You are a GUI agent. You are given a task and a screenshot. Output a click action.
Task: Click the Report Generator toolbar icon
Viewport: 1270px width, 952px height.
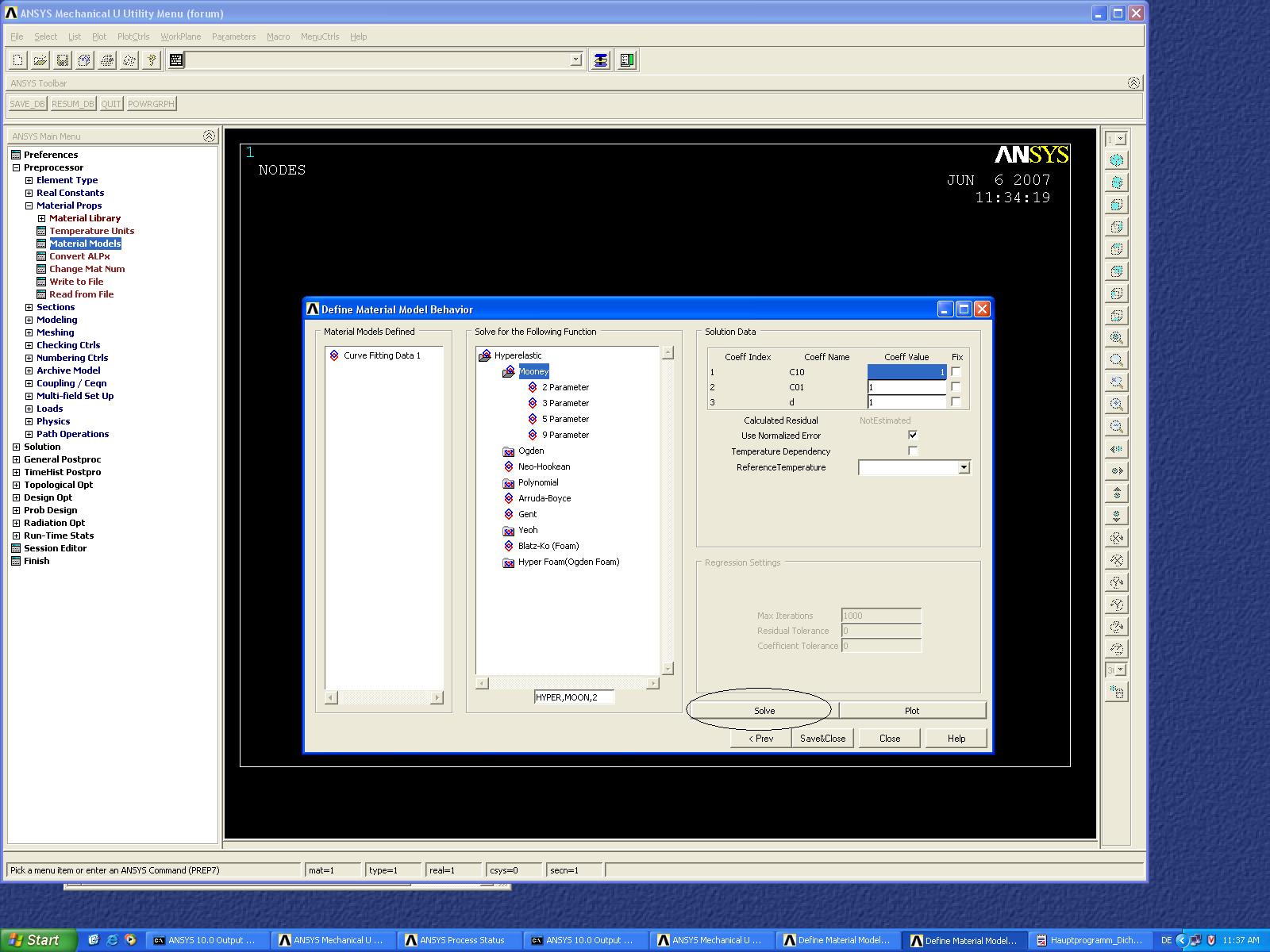point(129,59)
